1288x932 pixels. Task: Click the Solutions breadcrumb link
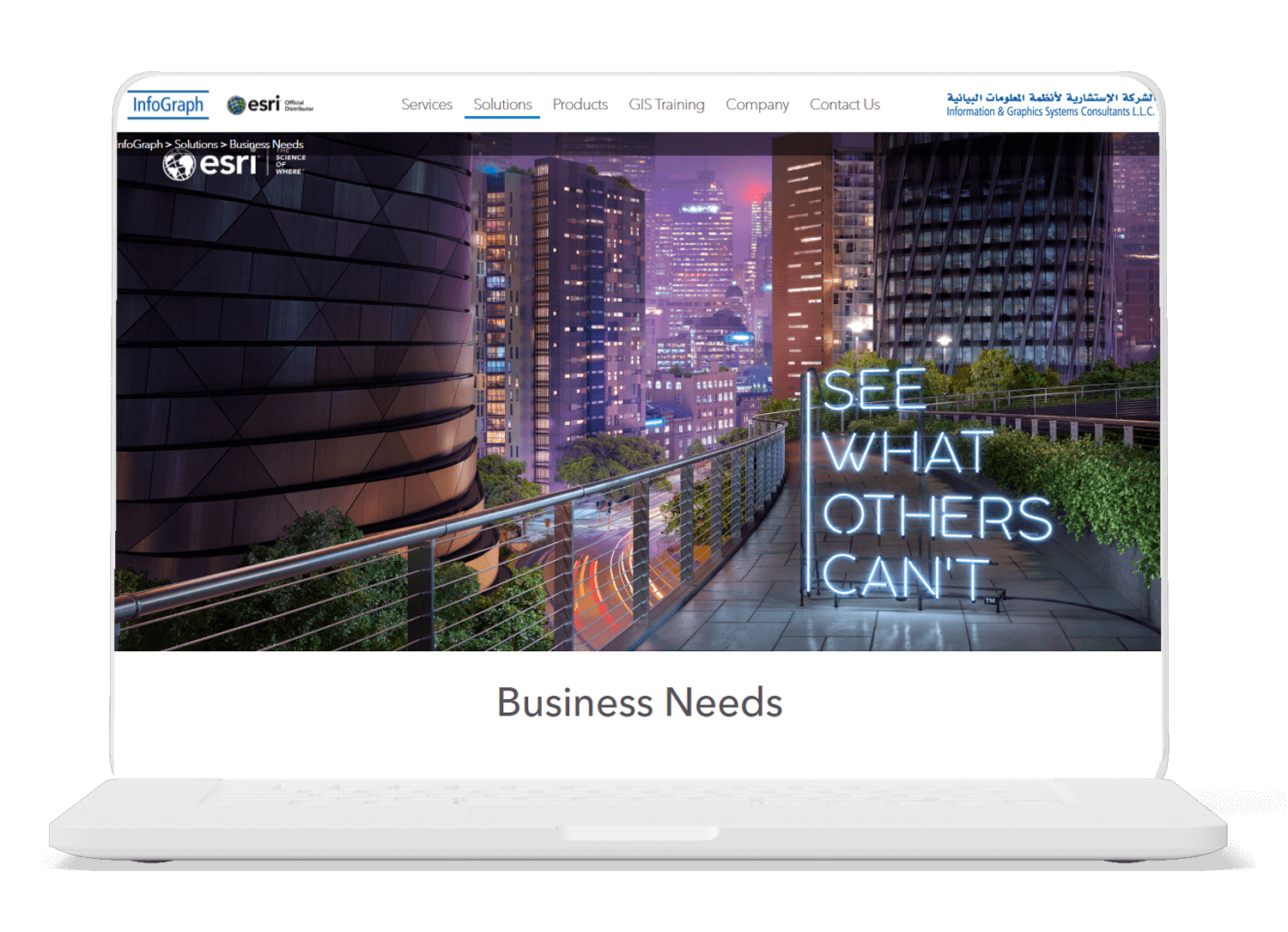[196, 144]
